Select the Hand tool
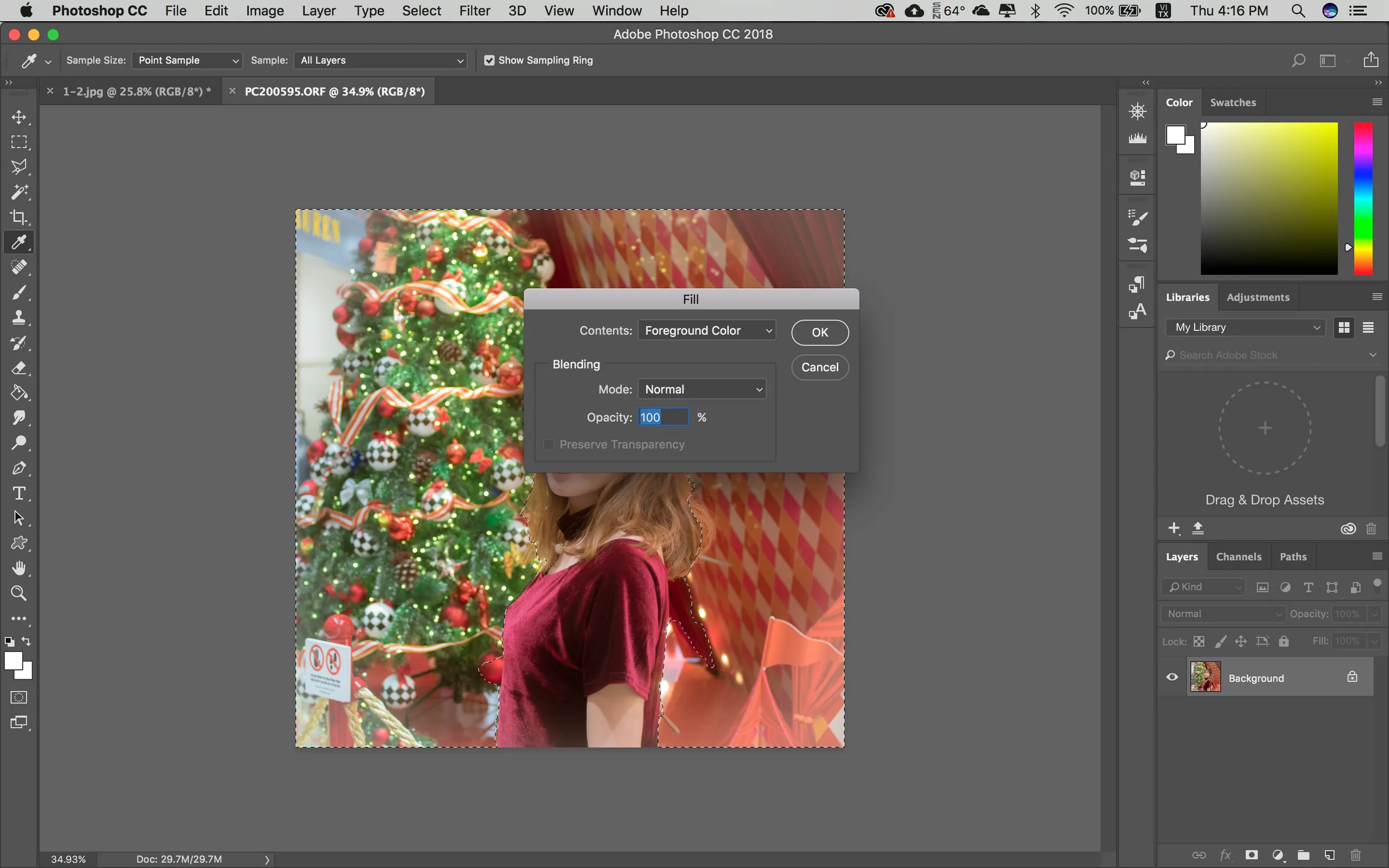This screenshot has height=868, width=1389. [x=19, y=569]
